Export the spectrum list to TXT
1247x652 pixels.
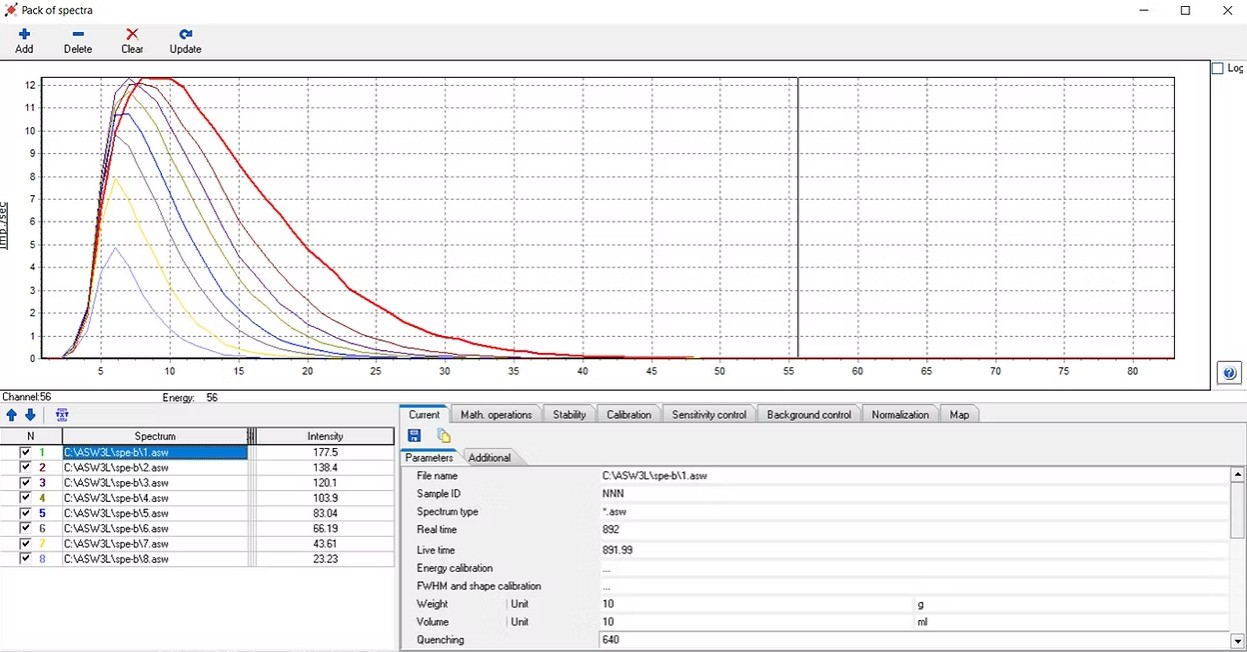coord(62,415)
